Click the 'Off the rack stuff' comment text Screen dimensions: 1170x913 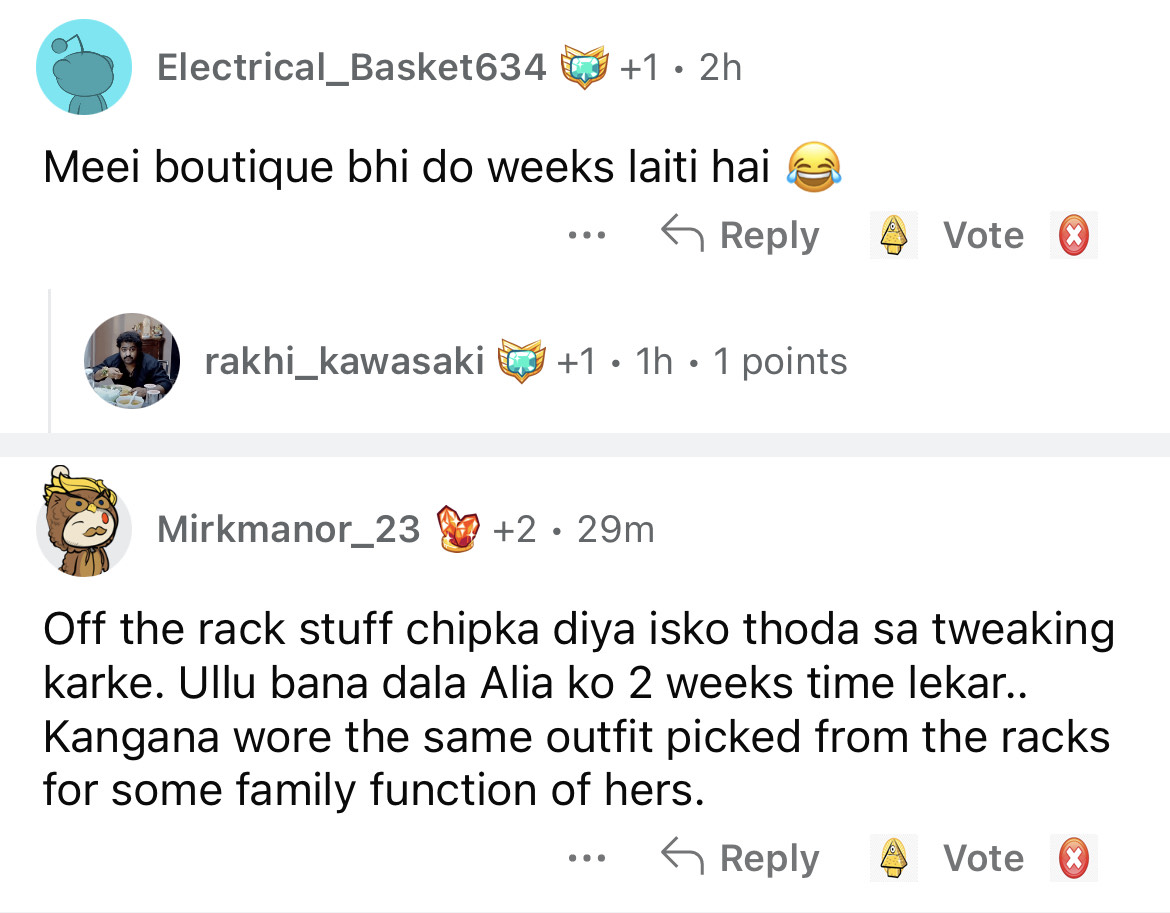(x=578, y=710)
